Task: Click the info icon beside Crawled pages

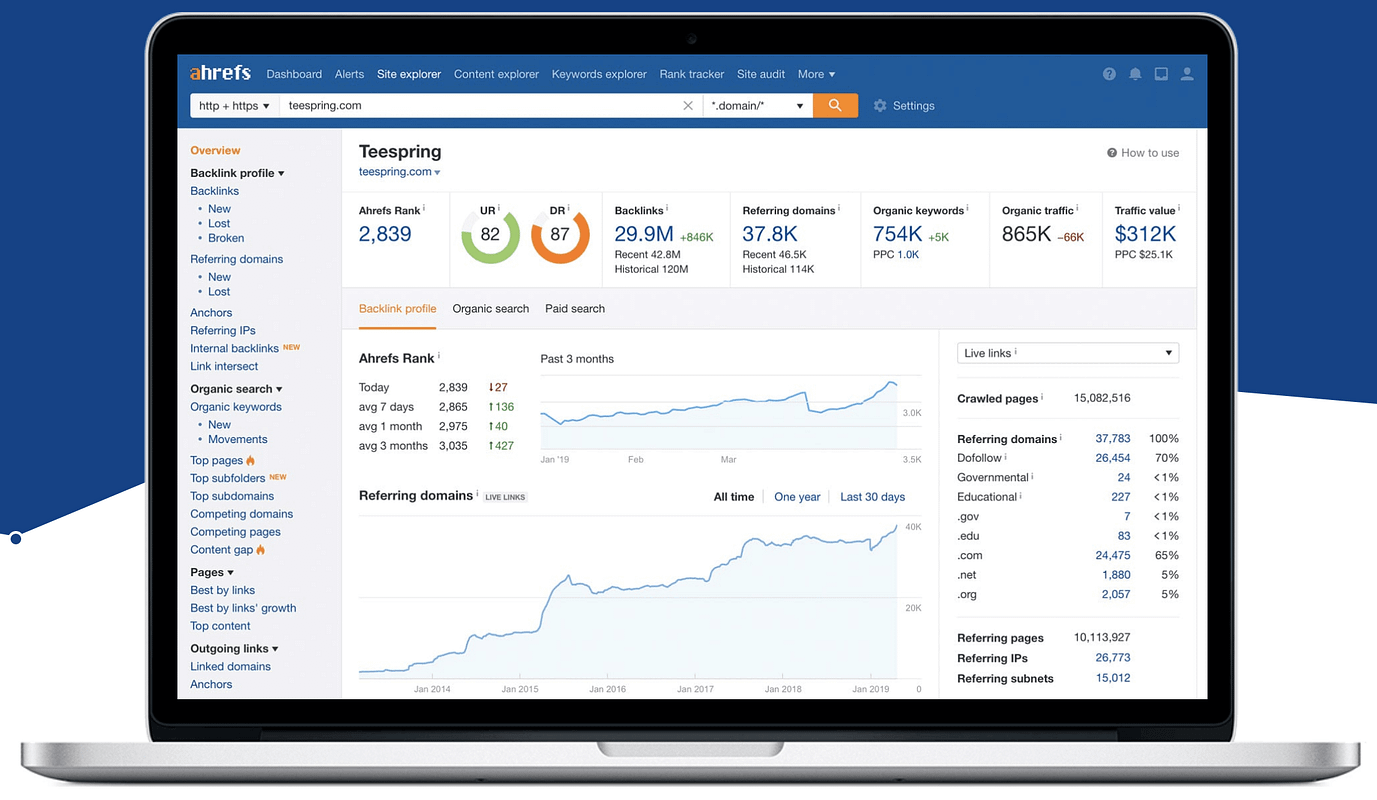Action: pos(1042,397)
